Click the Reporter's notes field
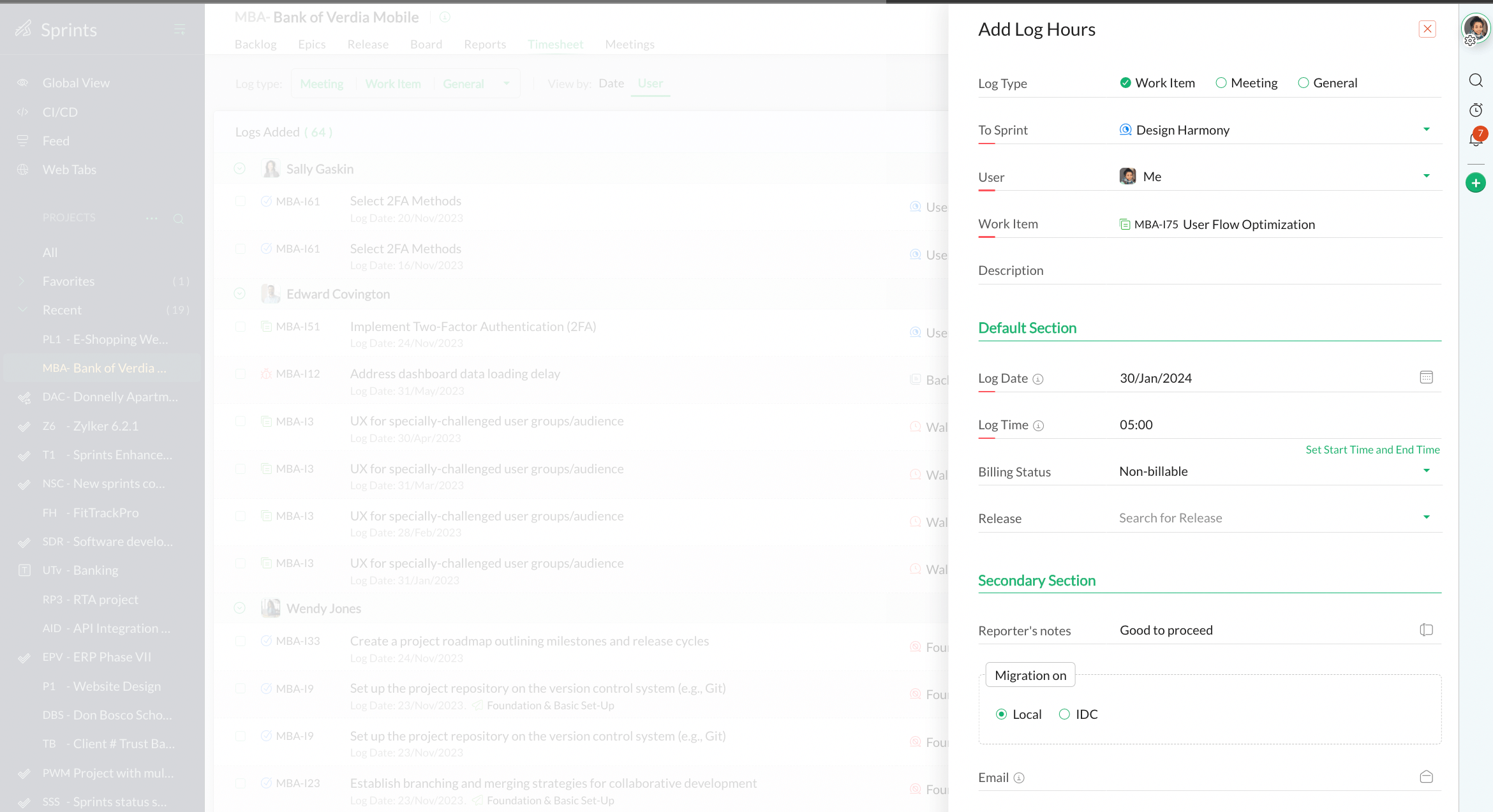Image resolution: width=1493 pixels, height=812 pixels. (x=1266, y=630)
